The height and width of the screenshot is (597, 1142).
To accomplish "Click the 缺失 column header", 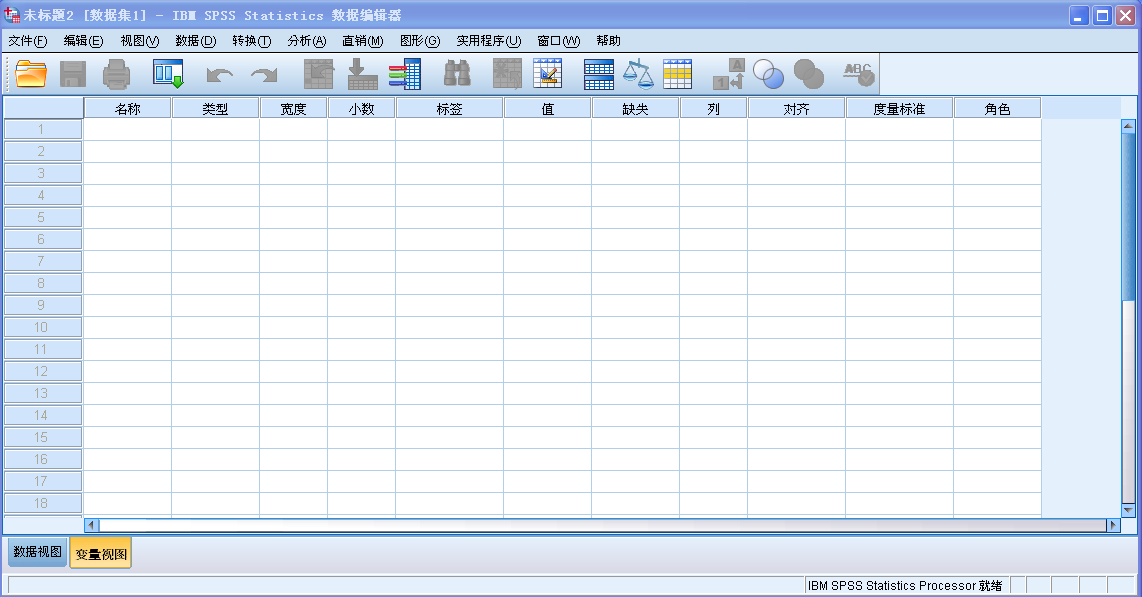I will [x=635, y=108].
